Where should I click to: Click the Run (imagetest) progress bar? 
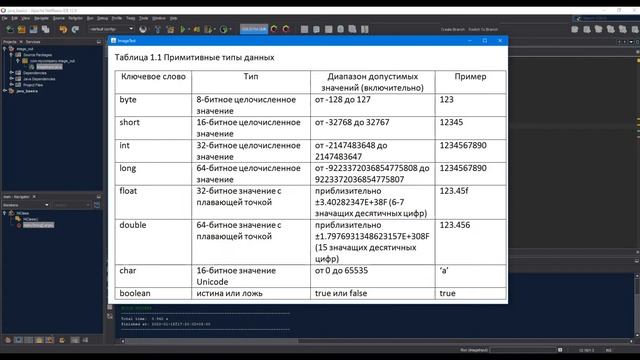[523, 350]
